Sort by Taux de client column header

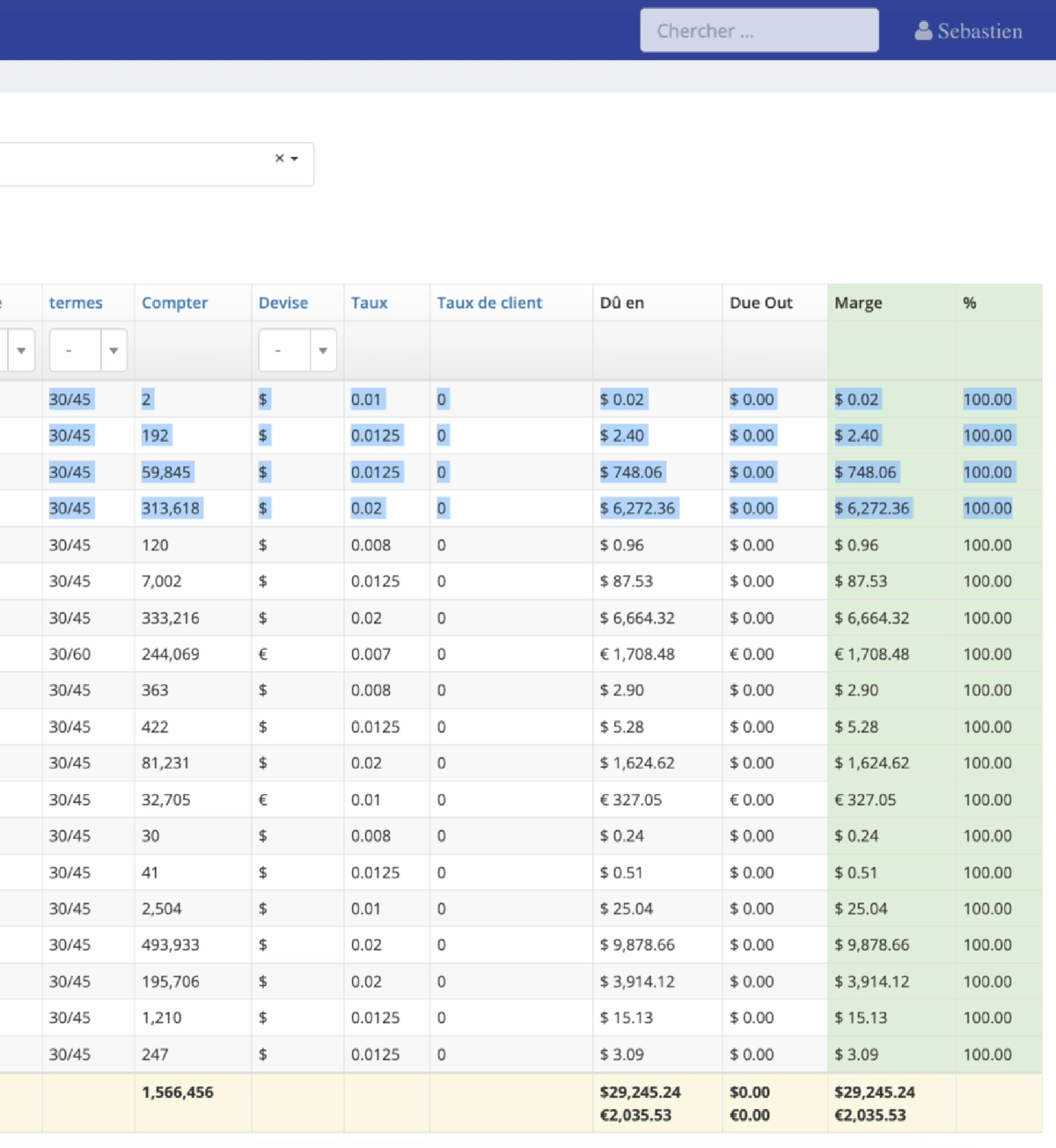[489, 303]
